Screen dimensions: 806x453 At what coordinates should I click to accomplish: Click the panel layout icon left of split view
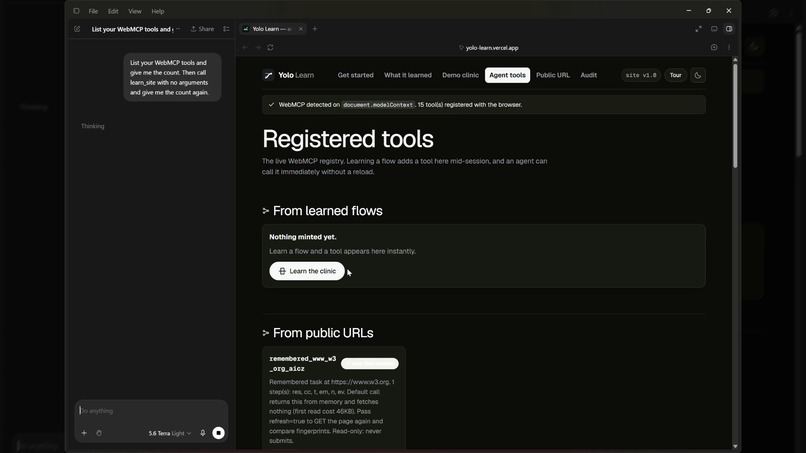tap(714, 29)
